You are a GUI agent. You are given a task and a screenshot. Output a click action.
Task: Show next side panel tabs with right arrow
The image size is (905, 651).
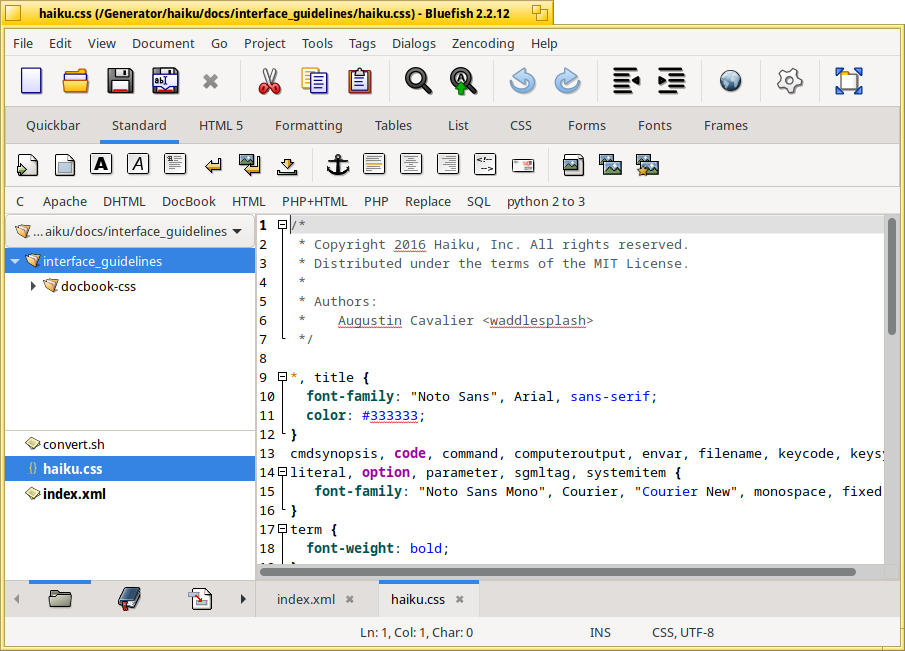point(243,599)
